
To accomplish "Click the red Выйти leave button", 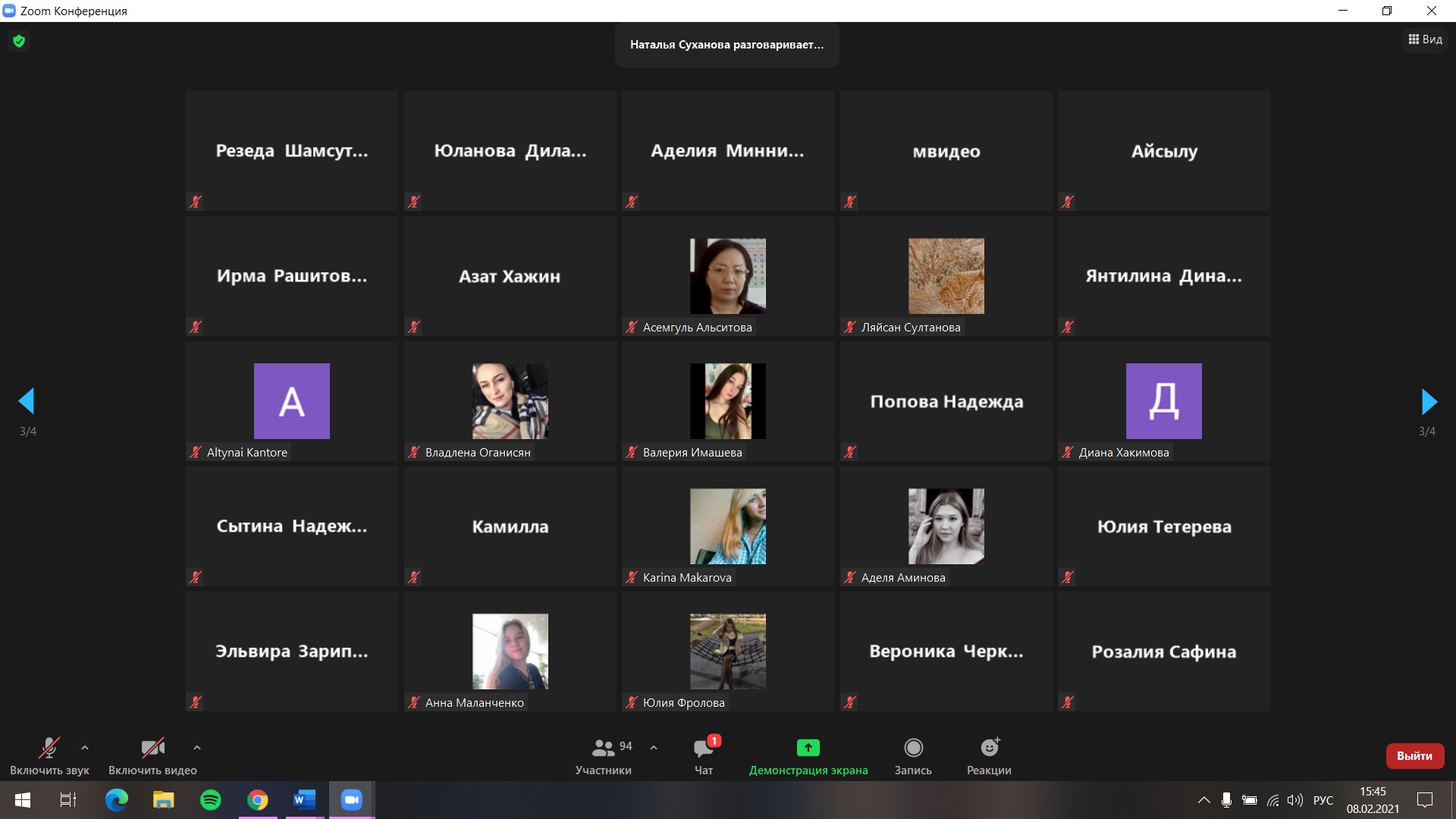I will (x=1414, y=756).
